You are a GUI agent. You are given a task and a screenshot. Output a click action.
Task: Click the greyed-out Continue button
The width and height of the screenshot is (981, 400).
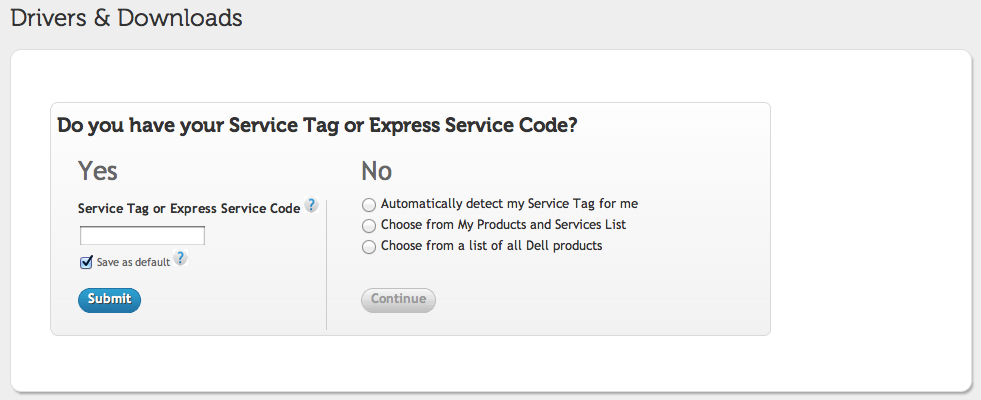tap(398, 299)
